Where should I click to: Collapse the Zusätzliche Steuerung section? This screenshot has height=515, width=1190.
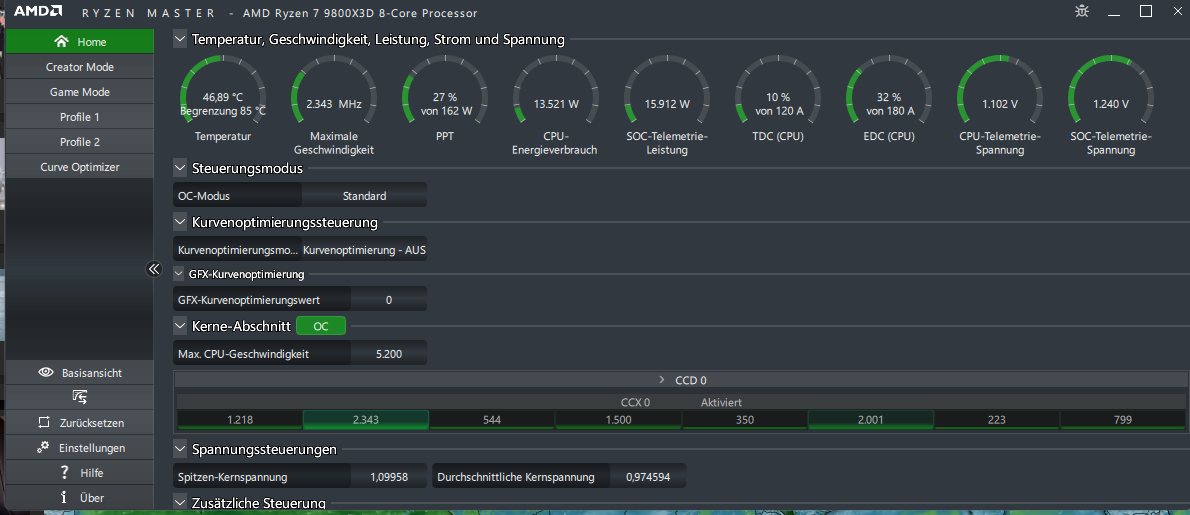[x=180, y=503]
